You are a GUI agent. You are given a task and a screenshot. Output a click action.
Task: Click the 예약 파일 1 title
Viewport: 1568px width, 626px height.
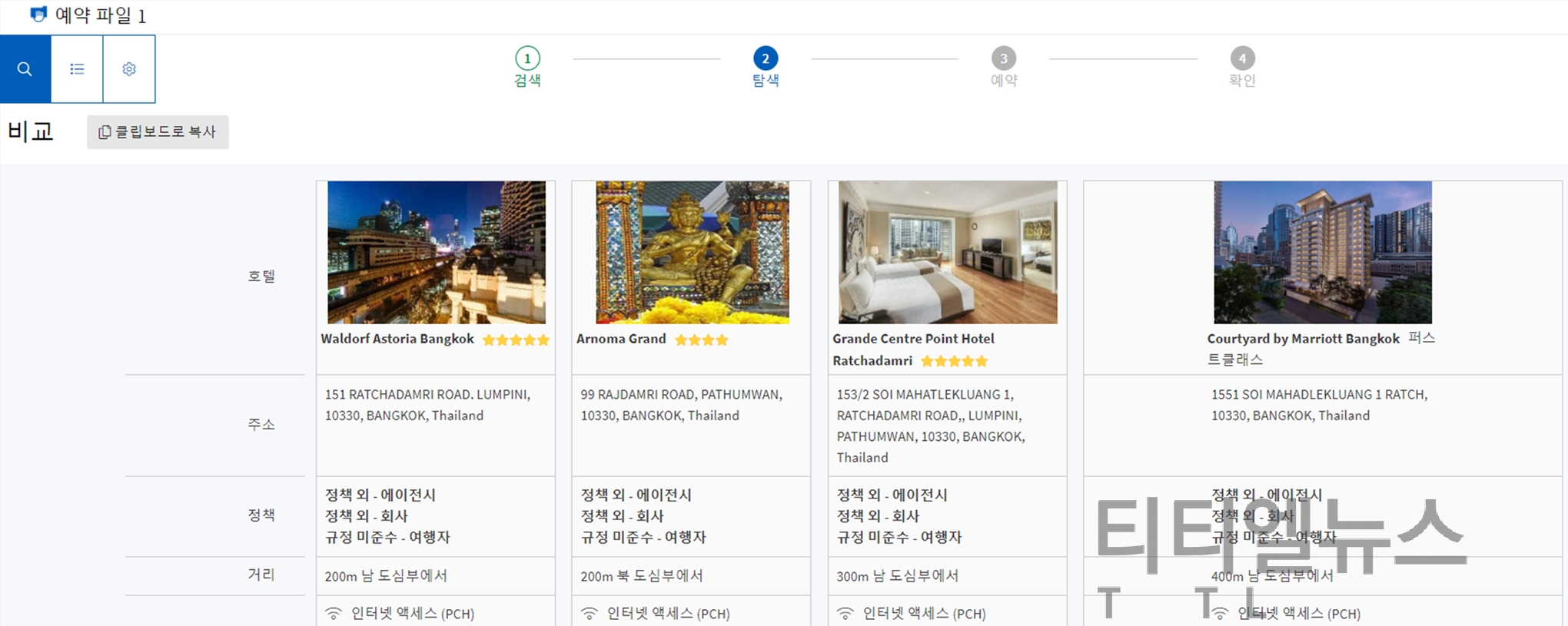click(101, 15)
